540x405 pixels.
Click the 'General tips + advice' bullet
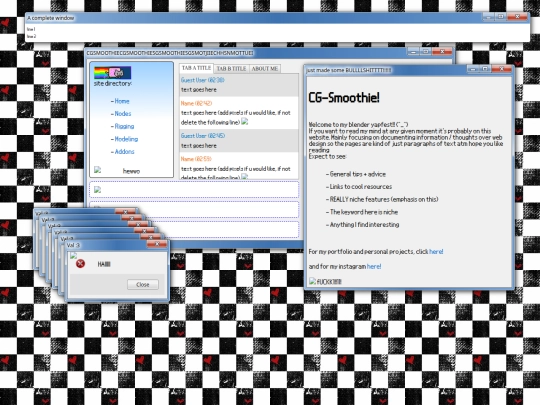point(357,174)
